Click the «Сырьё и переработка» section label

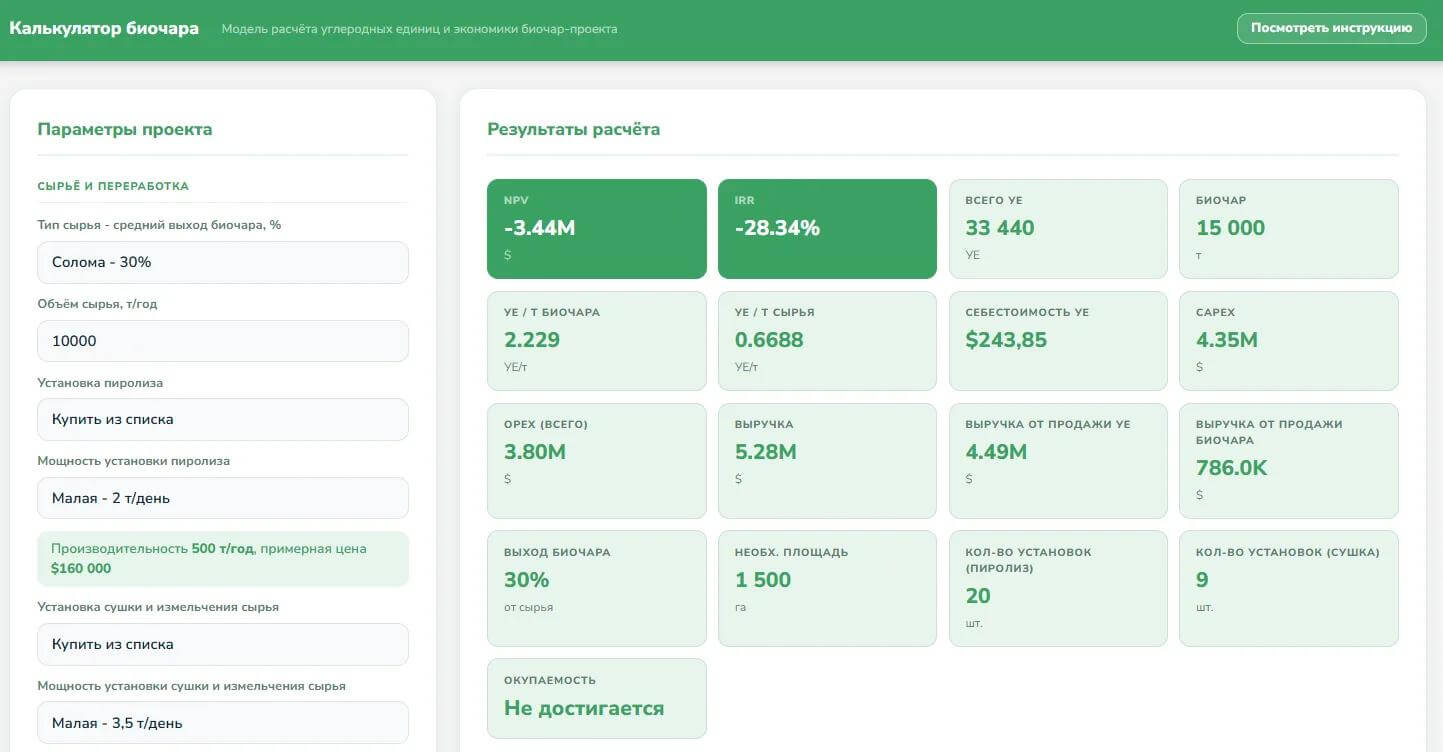(113, 186)
